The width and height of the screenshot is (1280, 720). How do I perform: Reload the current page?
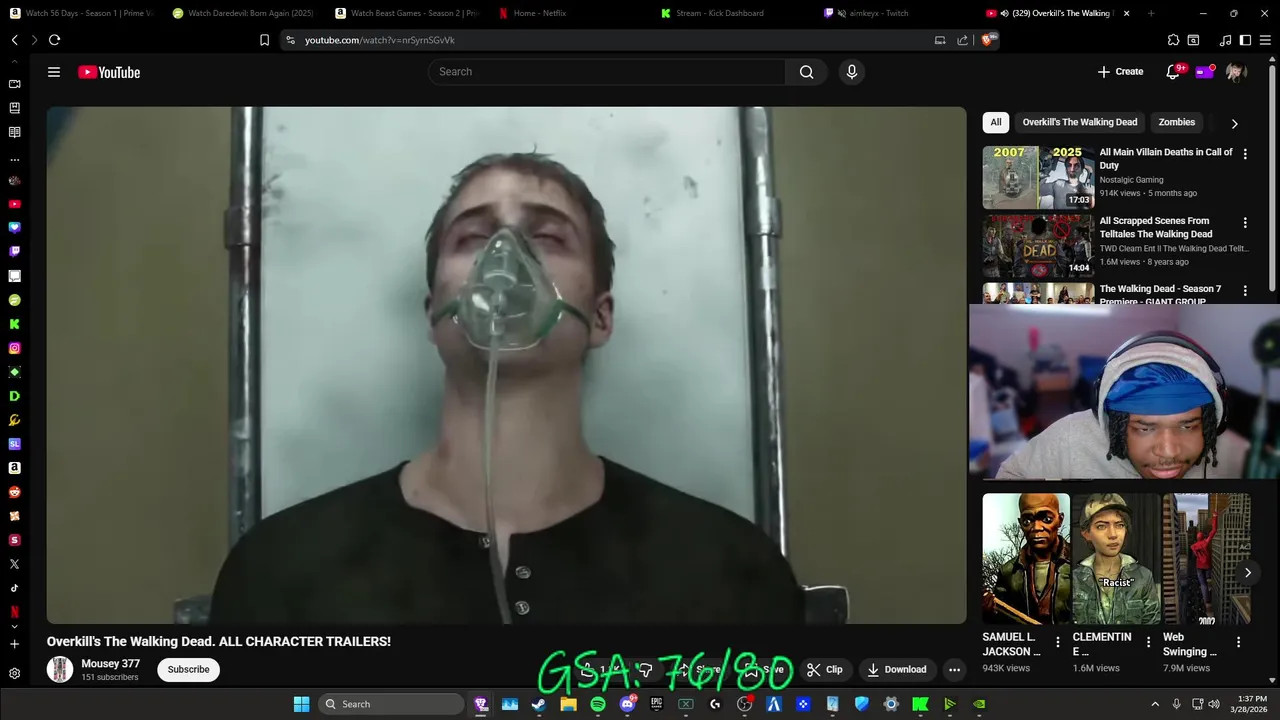[54, 40]
